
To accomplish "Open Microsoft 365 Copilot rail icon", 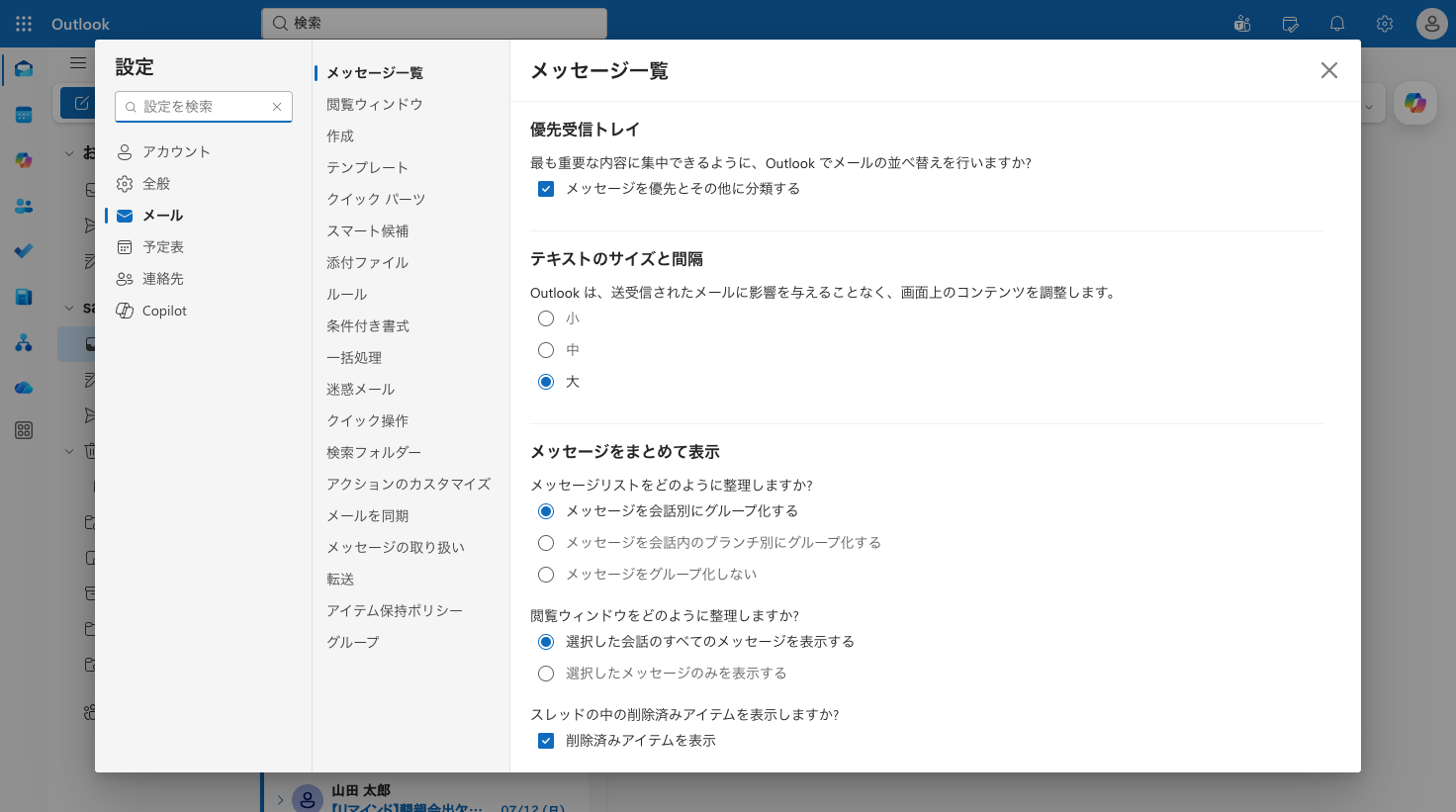I will pos(24,160).
